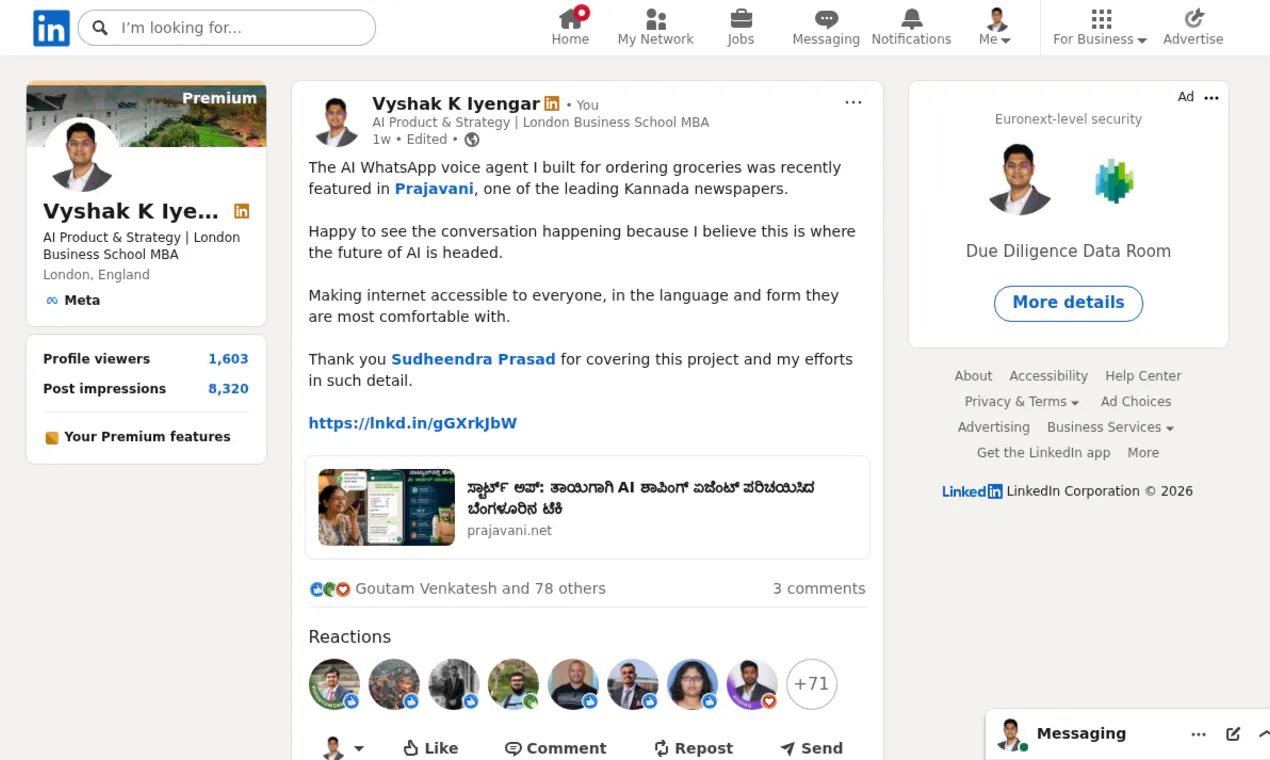
Task: Open the lnkd.in/gGXrkJbW link
Action: pyautogui.click(x=412, y=423)
